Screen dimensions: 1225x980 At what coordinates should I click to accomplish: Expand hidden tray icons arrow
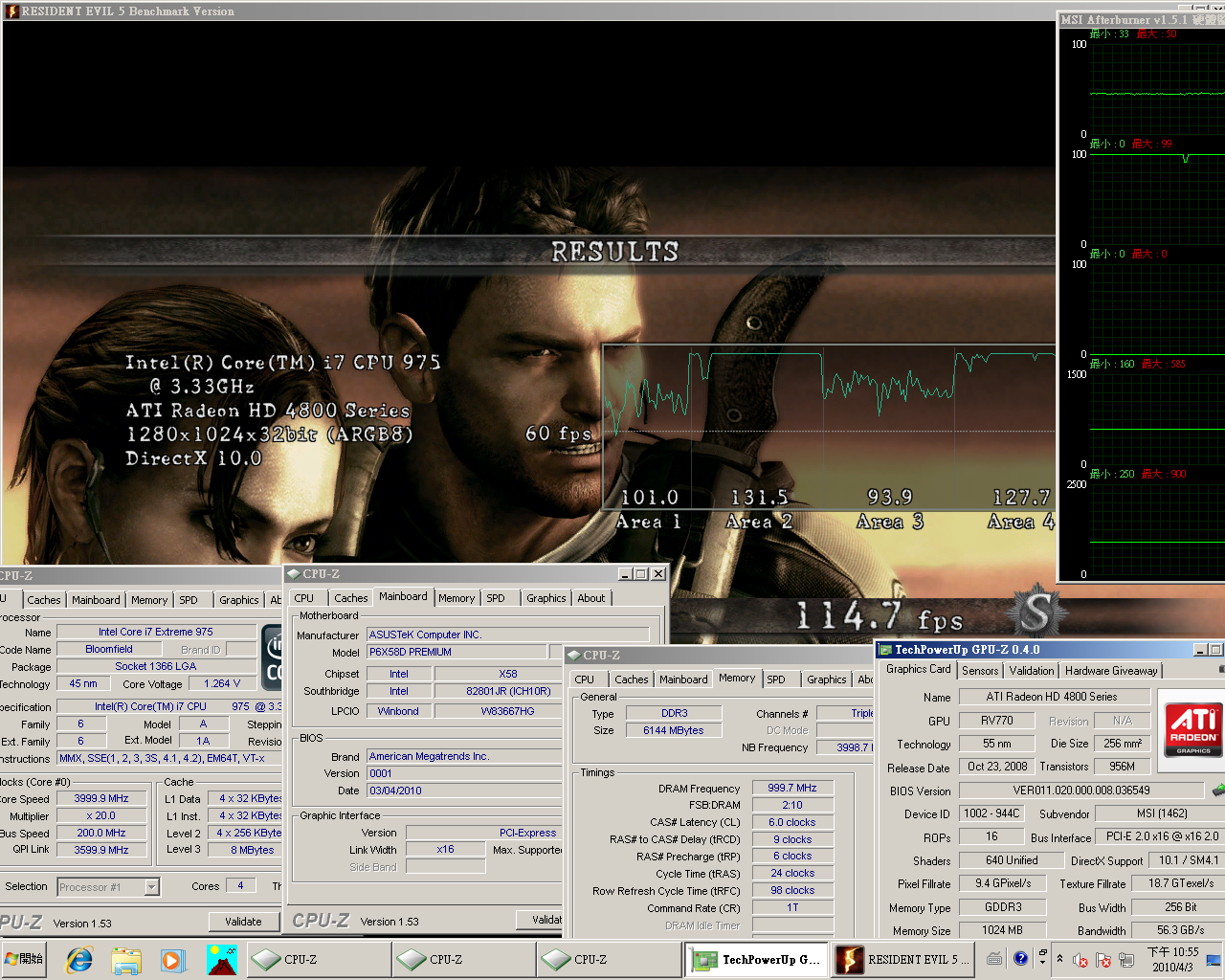click(x=1059, y=959)
